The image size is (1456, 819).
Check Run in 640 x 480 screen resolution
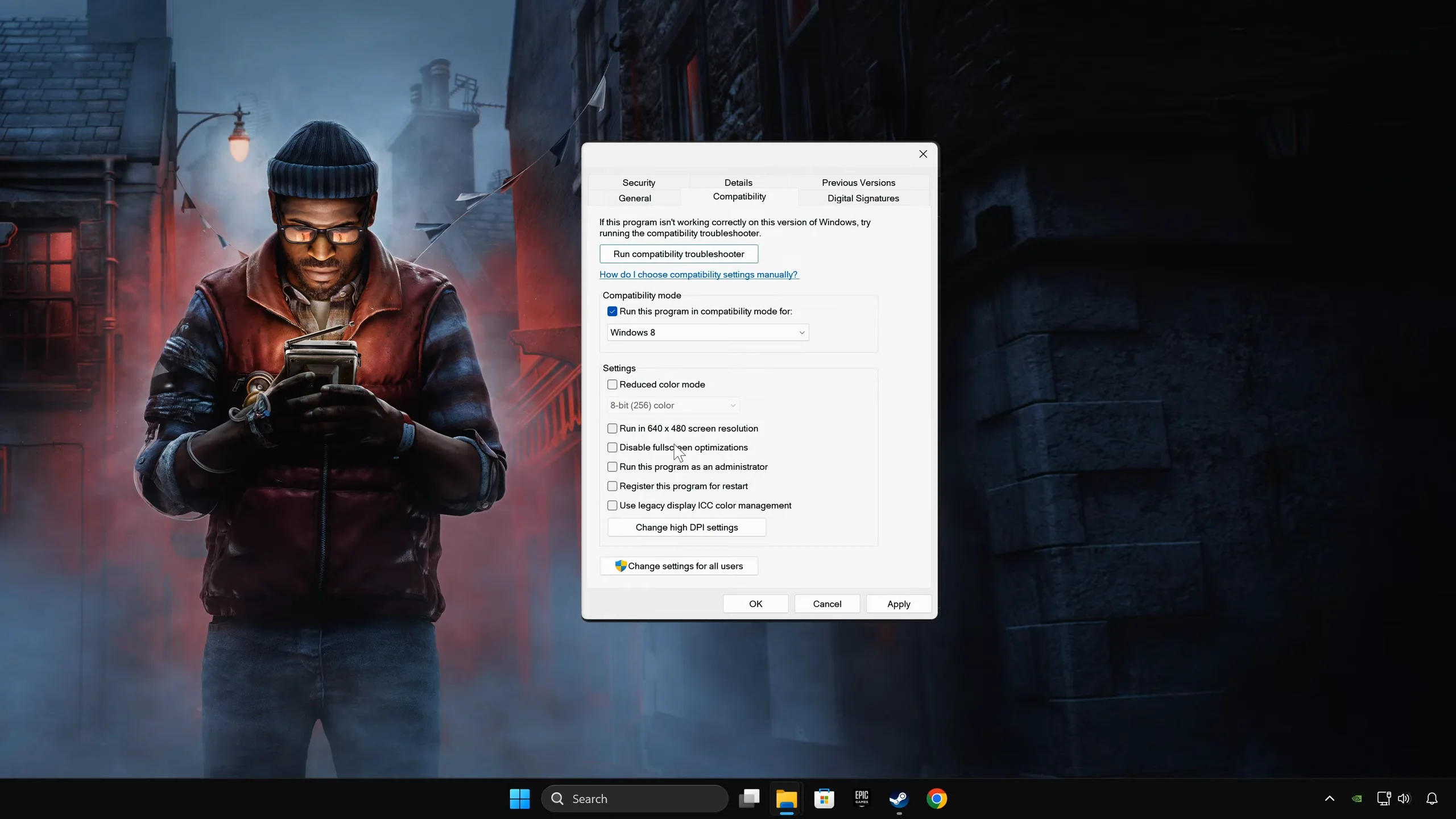(x=612, y=428)
